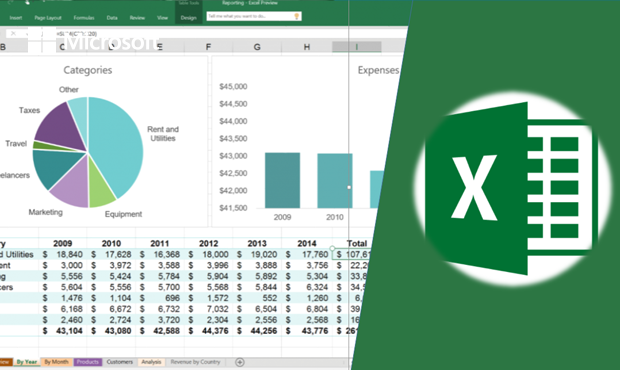Open the Review ribbon tab
Image resolution: width=620 pixels, height=370 pixels.
point(137,18)
